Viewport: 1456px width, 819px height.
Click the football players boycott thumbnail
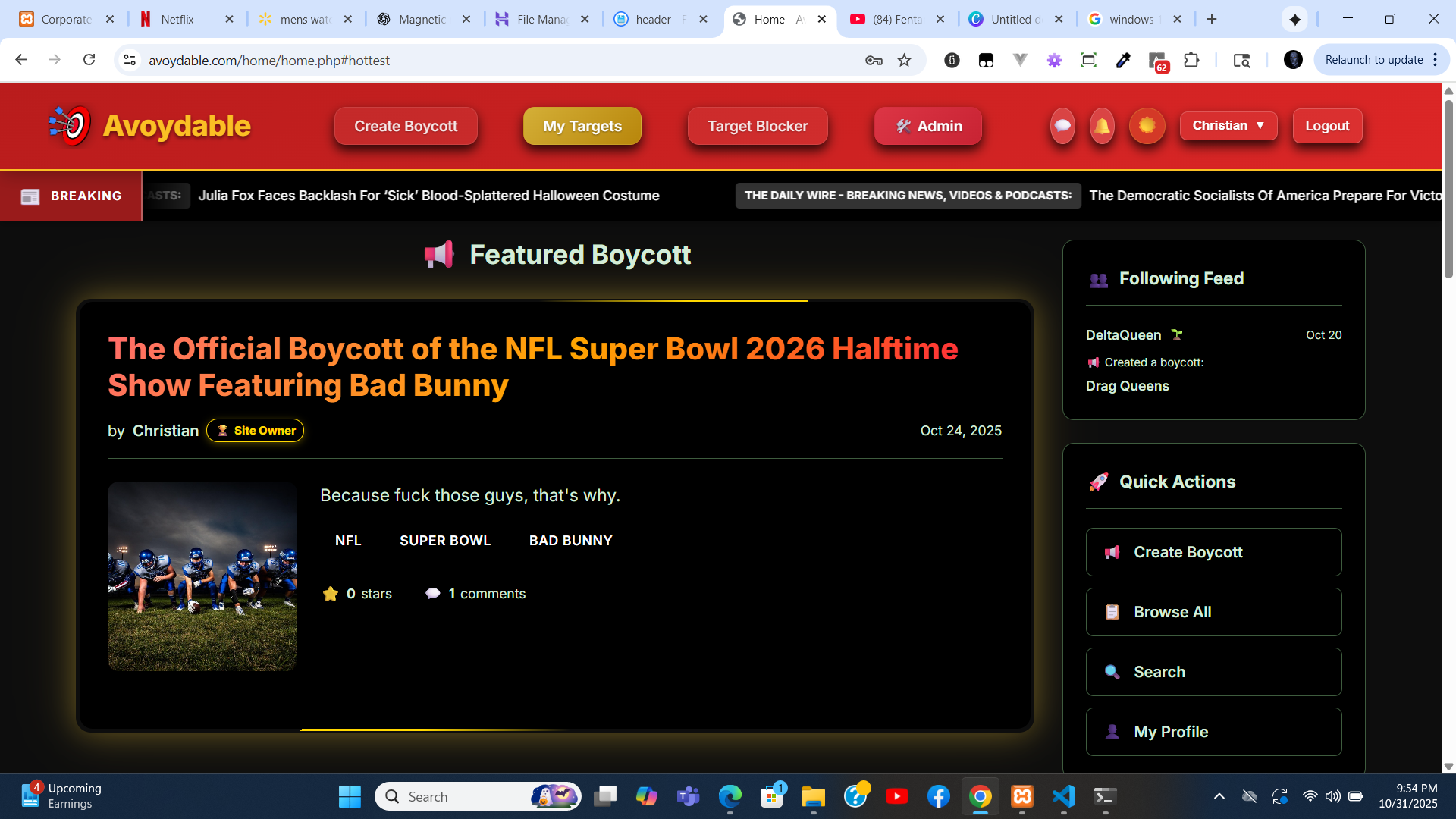click(202, 576)
